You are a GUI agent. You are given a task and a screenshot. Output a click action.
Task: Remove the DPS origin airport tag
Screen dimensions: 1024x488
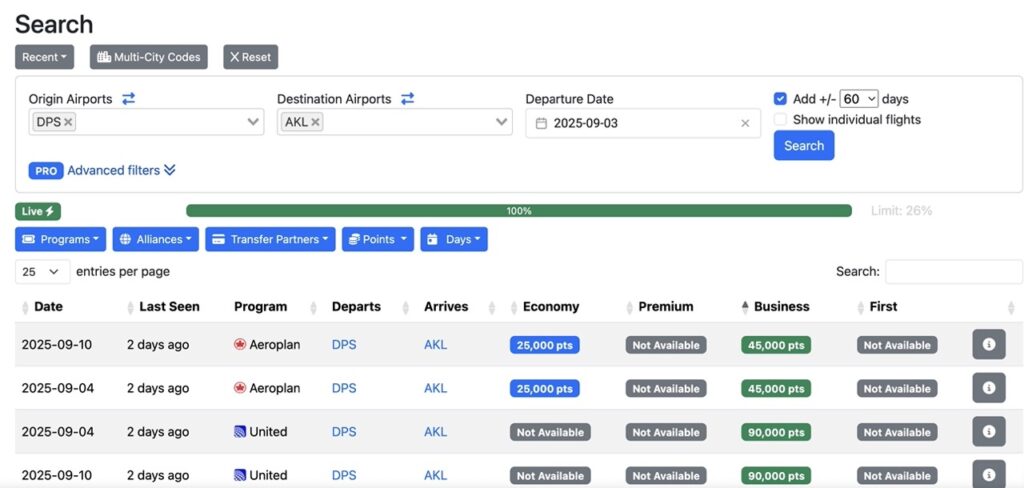[68, 122]
